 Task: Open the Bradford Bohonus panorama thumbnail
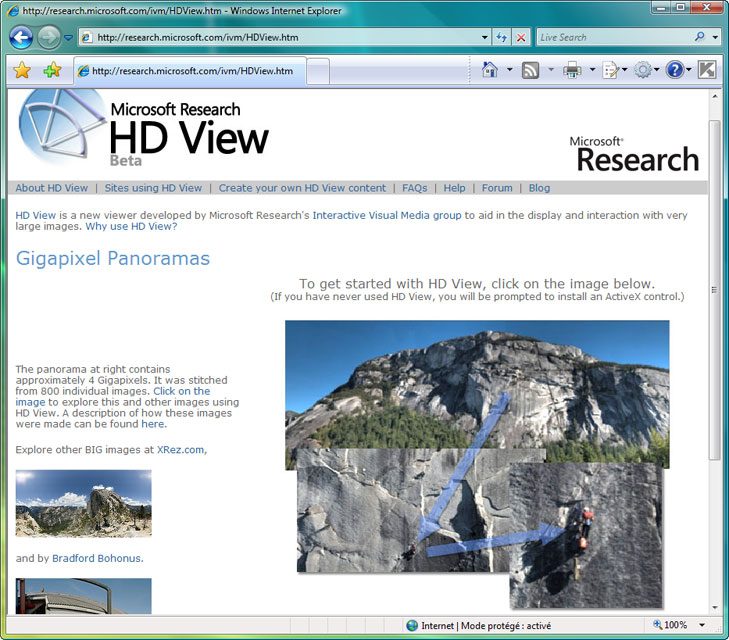click(x=84, y=596)
